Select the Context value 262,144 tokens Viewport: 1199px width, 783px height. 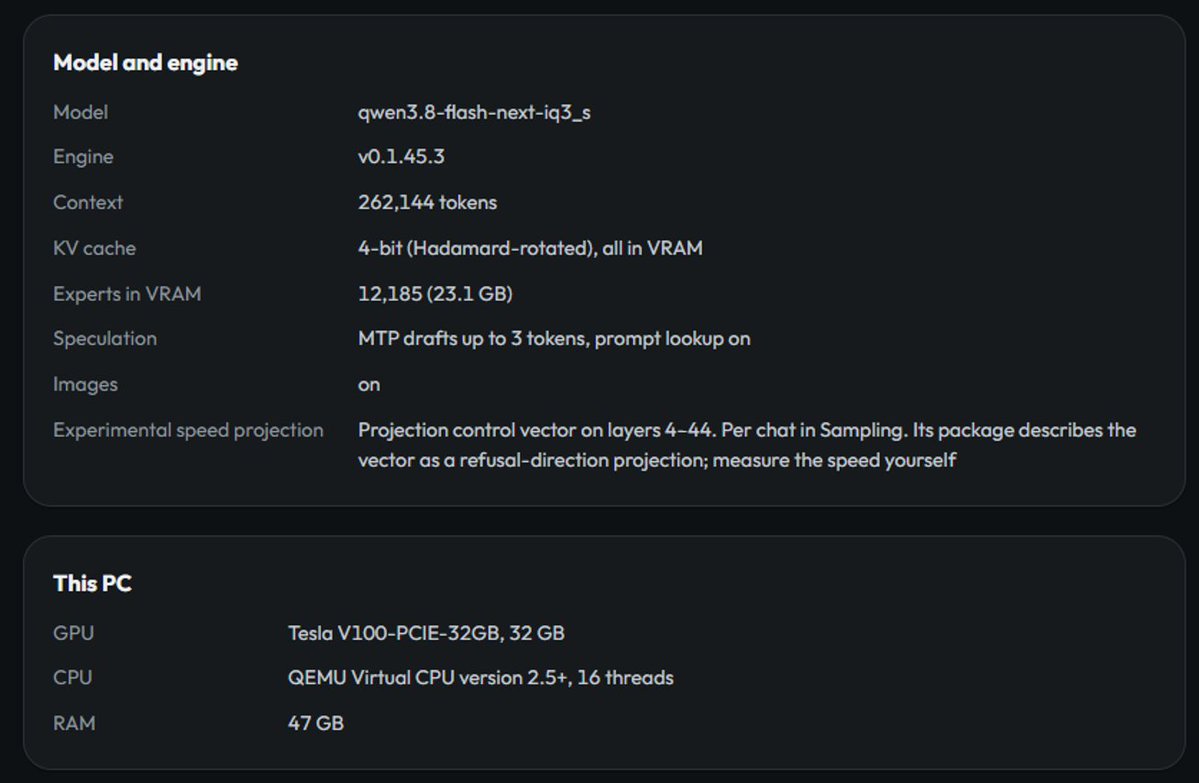pyautogui.click(x=427, y=203)
